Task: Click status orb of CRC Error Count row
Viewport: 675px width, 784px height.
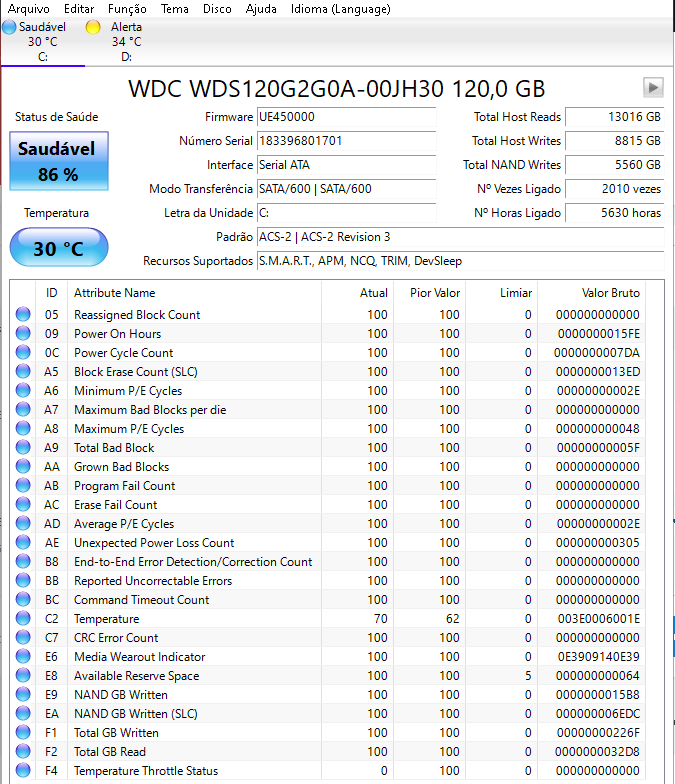Action: click(23, 637)
